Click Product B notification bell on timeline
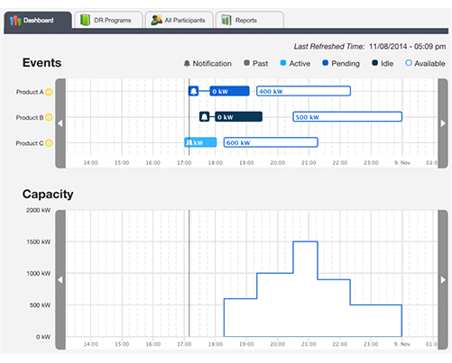Screen dimensions: 452x363 tap(204, 117)
